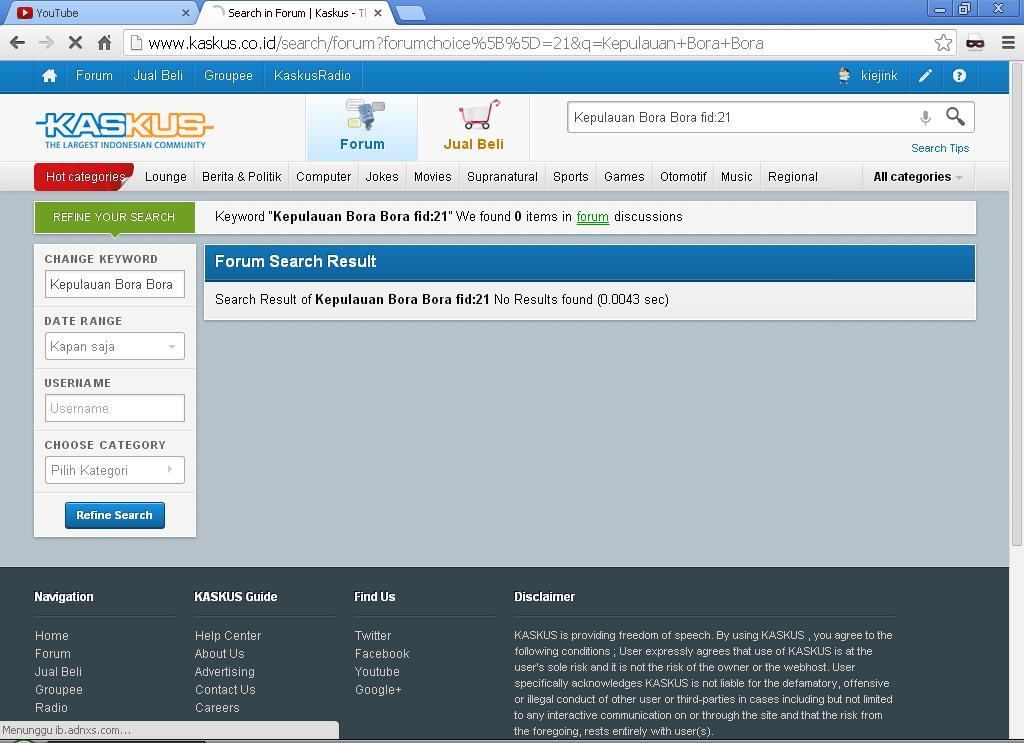Click the kiejink user avatar icon
This screenshot has height=743, width=1024.
click(844, 76)
